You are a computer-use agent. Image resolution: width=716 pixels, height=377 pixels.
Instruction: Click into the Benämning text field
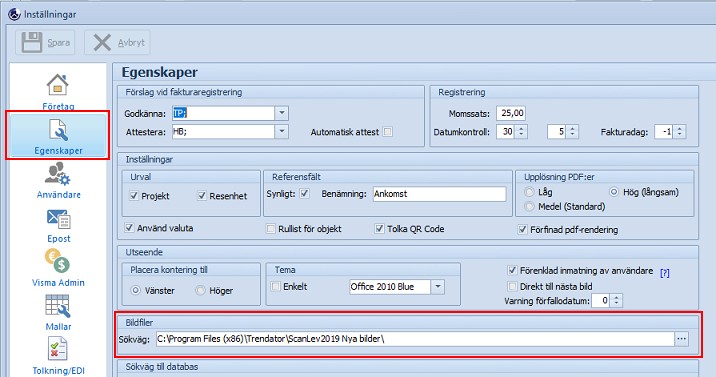[439, 194]
